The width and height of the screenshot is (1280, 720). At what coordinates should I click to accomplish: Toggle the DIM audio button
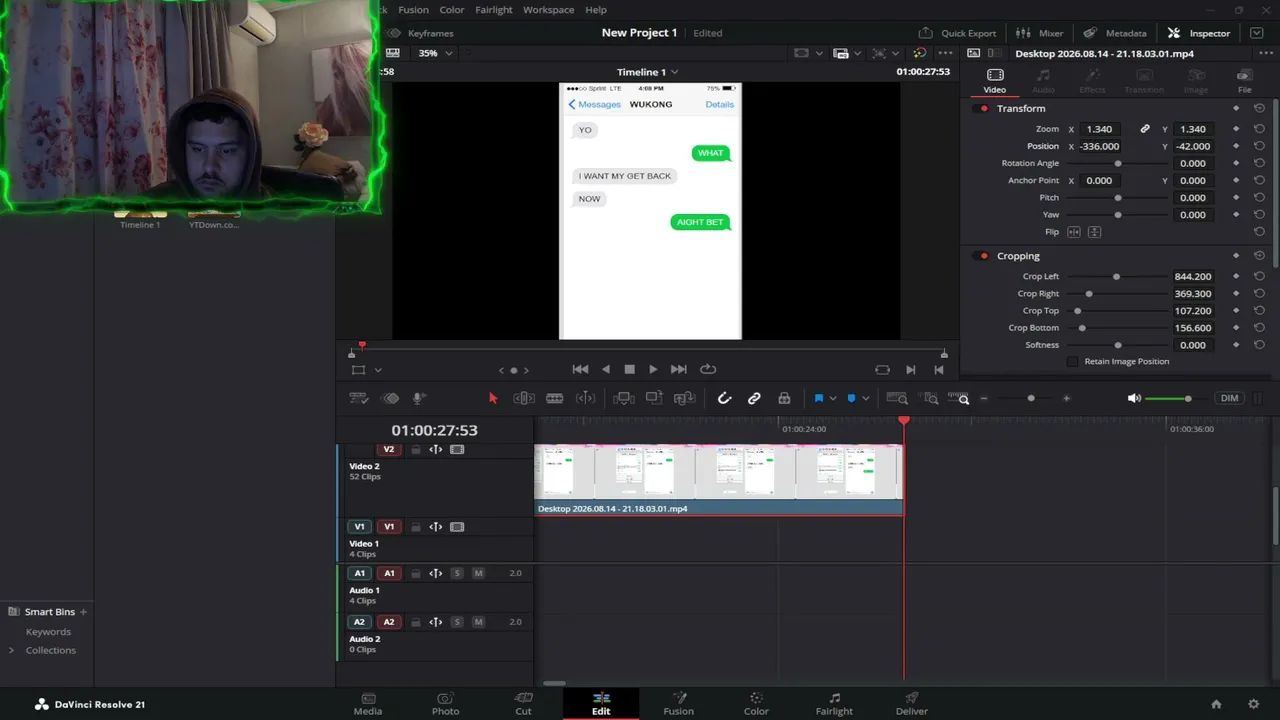click(1229, 398)
